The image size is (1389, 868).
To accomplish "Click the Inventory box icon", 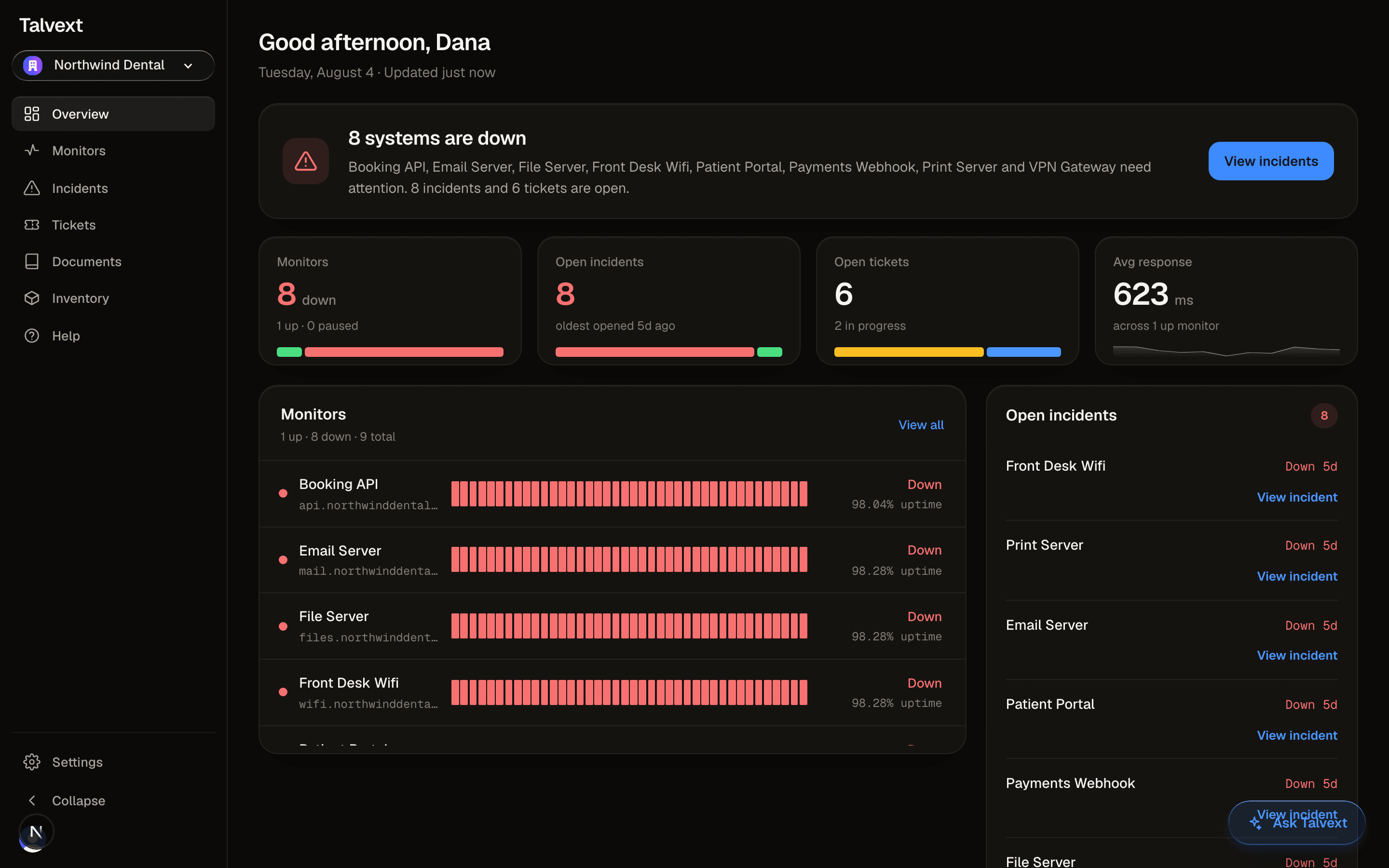I will (31, 298).
